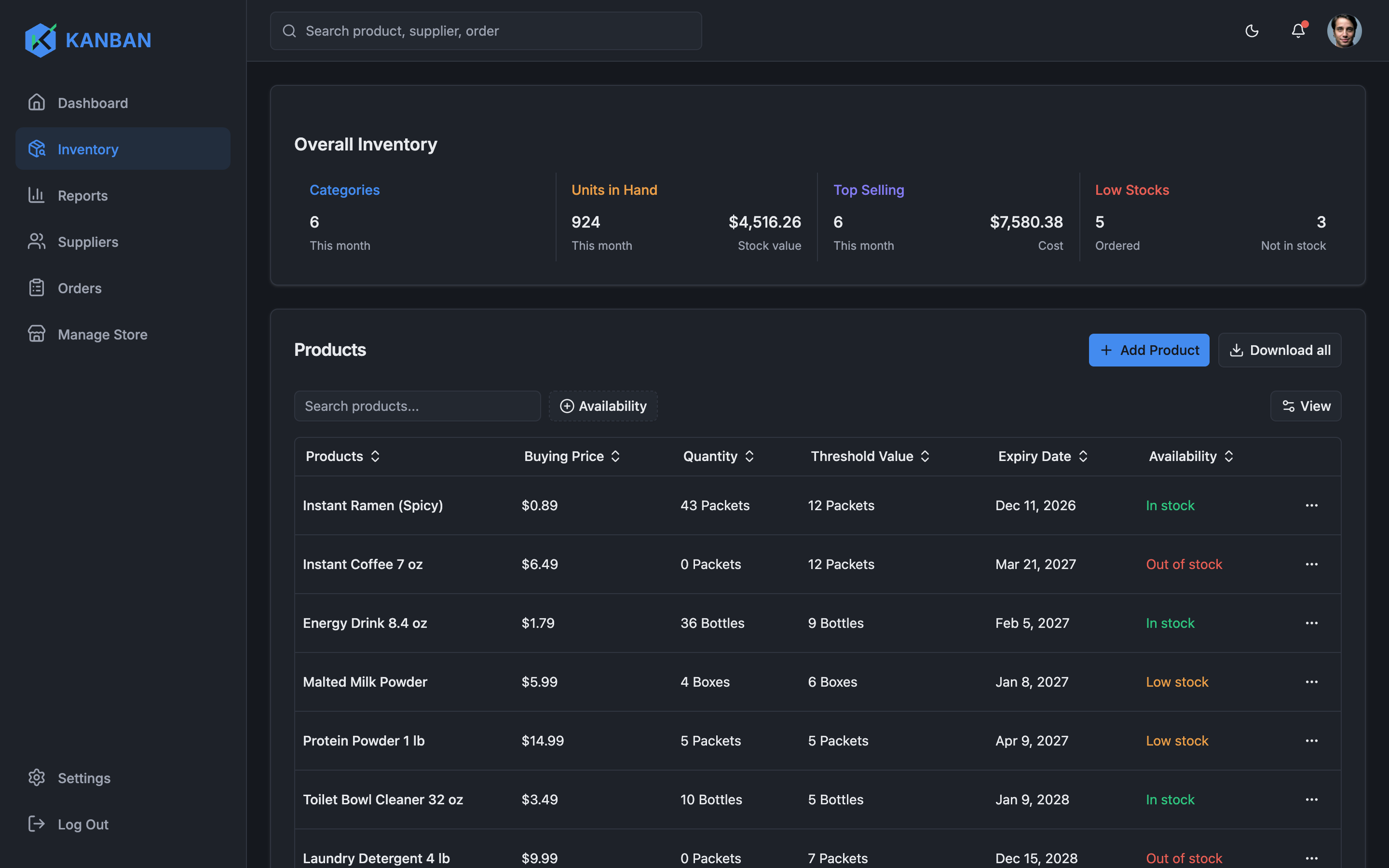The width and height of the screenshot is (1389, 868).
Task: Click the Log Out icon
Action: [x=37, y=824]
